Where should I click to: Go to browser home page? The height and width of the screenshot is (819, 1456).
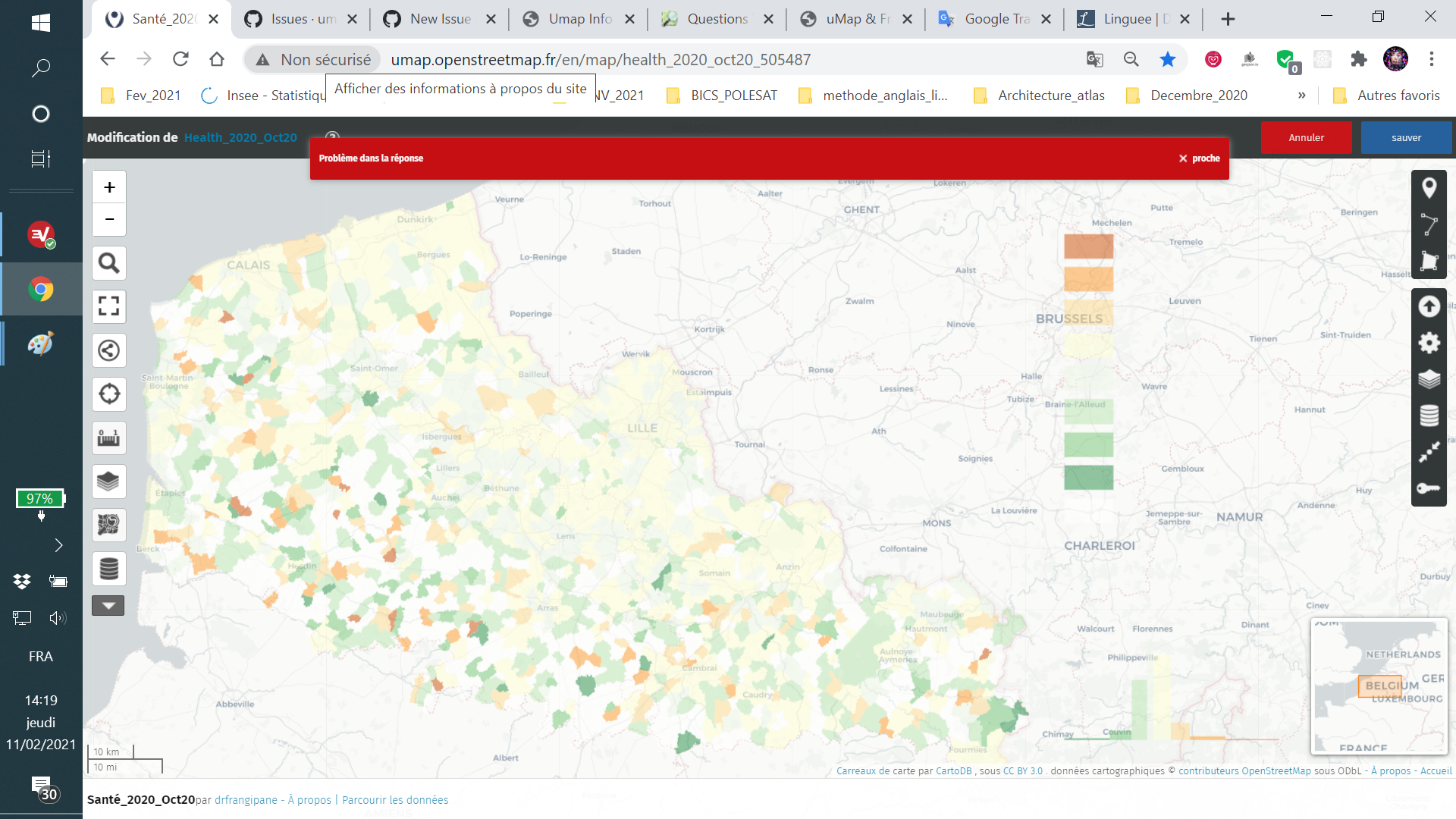pos(217,59)
